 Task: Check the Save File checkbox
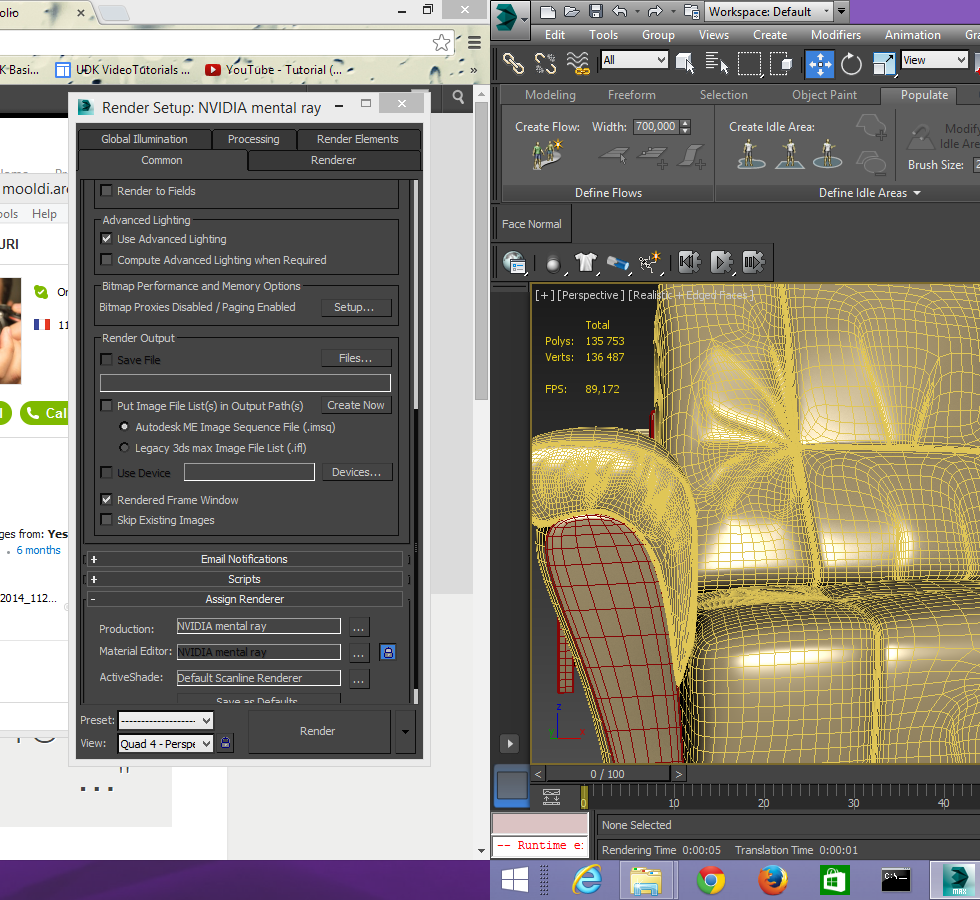(x=106, y=359)
